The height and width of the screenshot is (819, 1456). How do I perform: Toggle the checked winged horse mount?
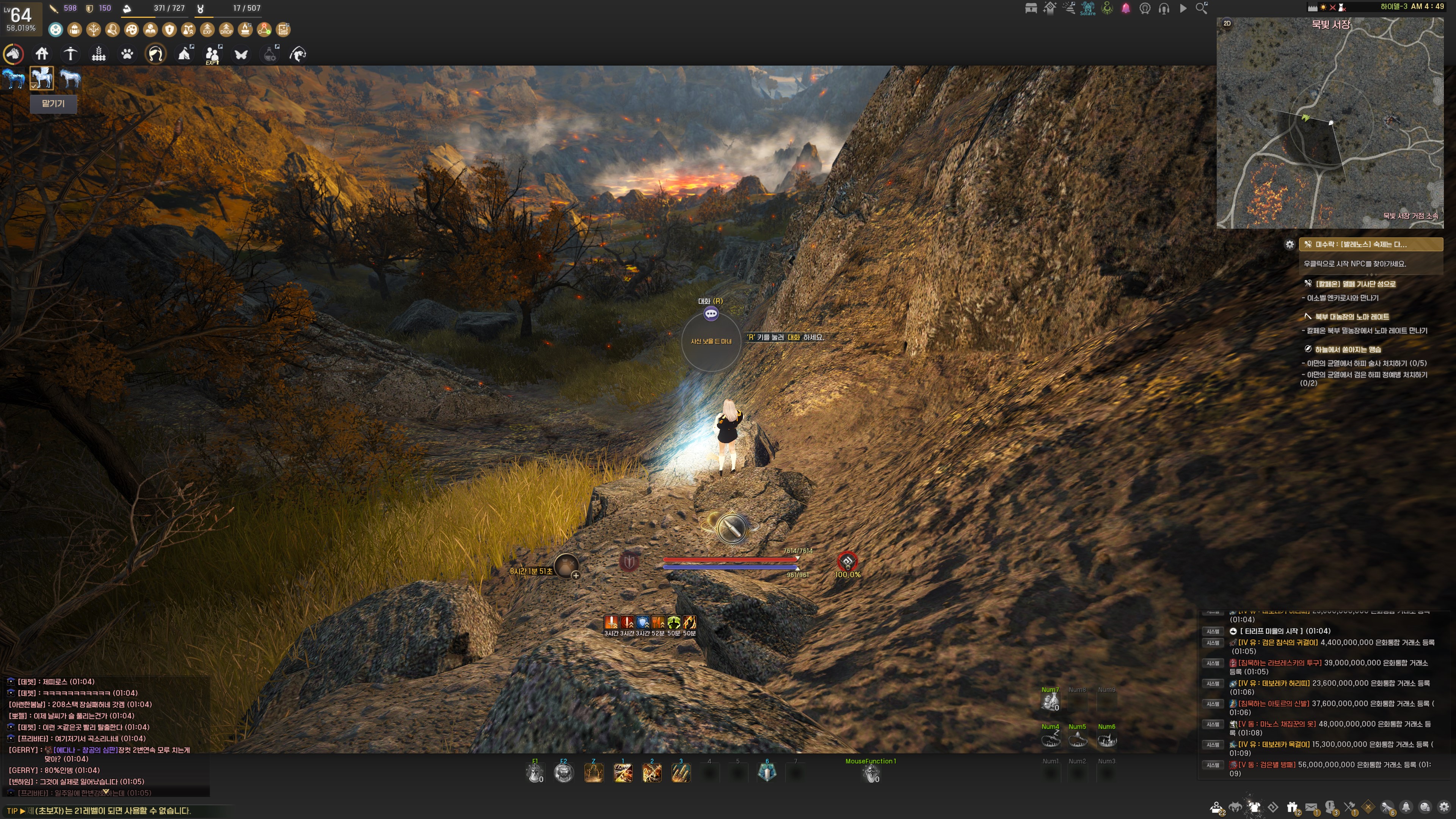click(42, 78)
